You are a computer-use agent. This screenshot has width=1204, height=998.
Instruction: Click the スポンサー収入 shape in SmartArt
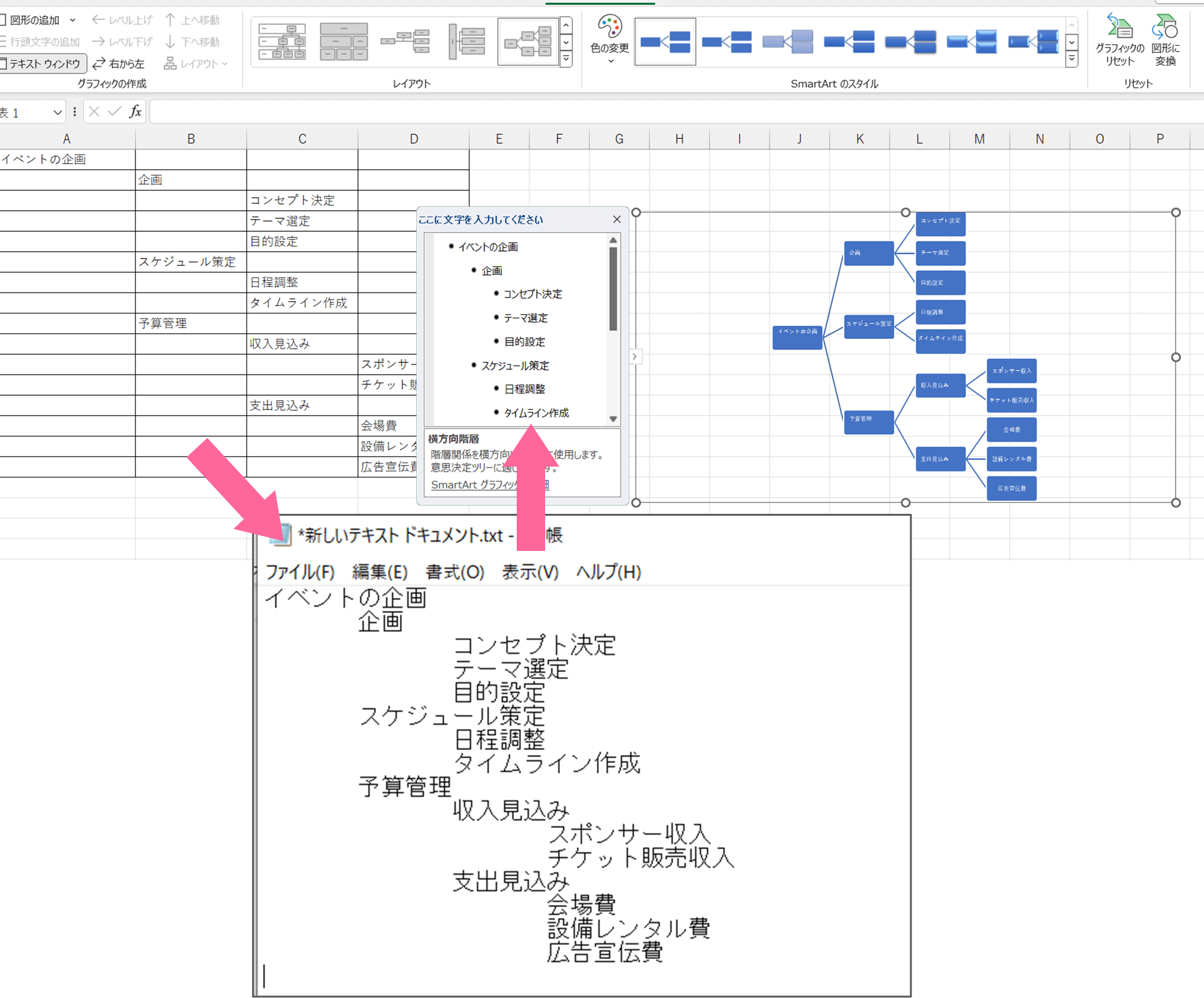pyautogui.click(x=1012, y=371)
